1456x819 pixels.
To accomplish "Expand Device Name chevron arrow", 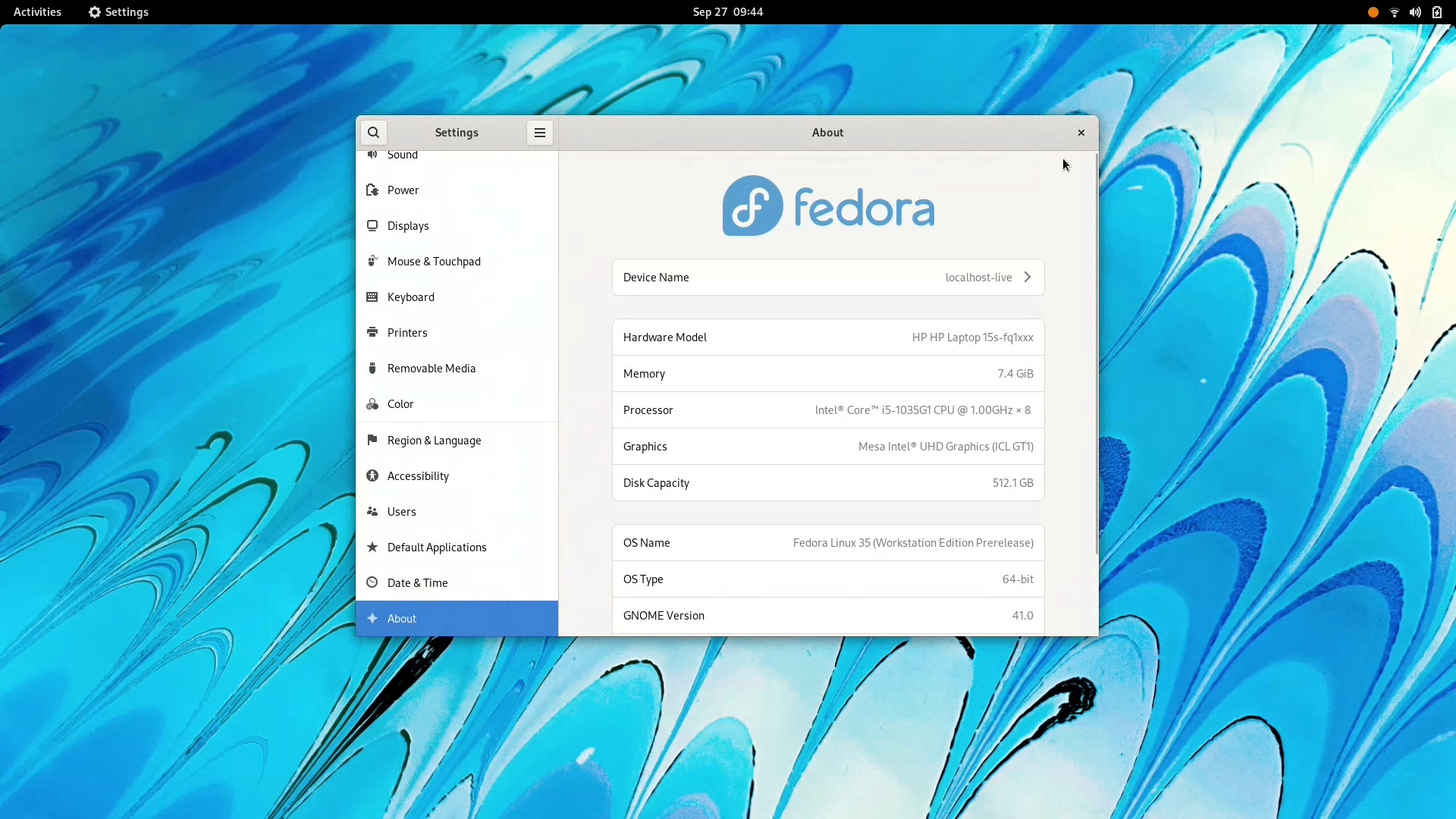I will (1028, 277).
